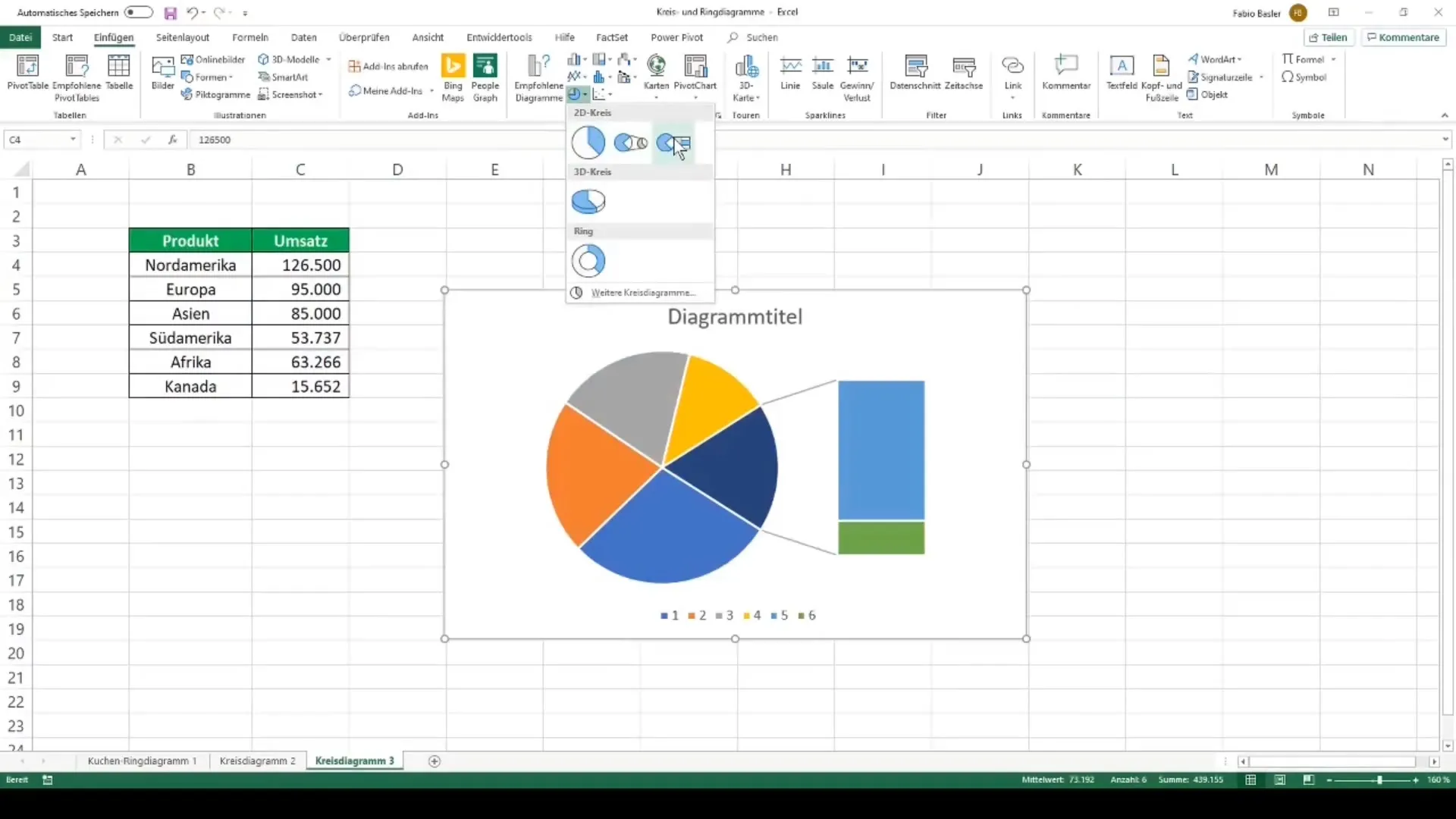
Task: Insert a Zeitachse filter
Action: (964, 73)
